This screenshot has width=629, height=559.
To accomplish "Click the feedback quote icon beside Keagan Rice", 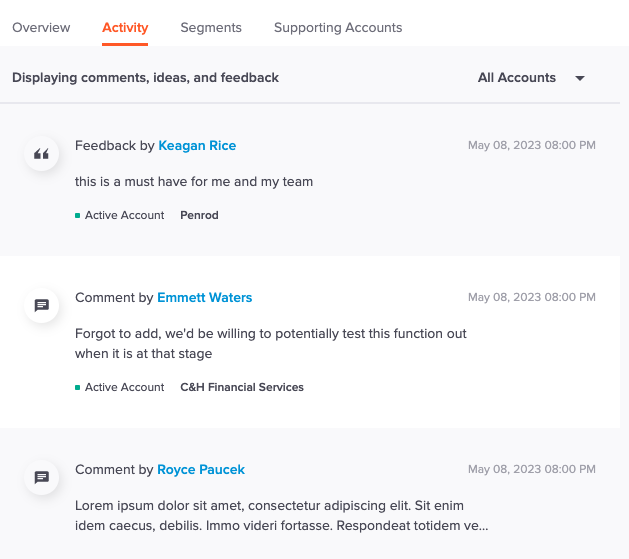I will [41, 154].
